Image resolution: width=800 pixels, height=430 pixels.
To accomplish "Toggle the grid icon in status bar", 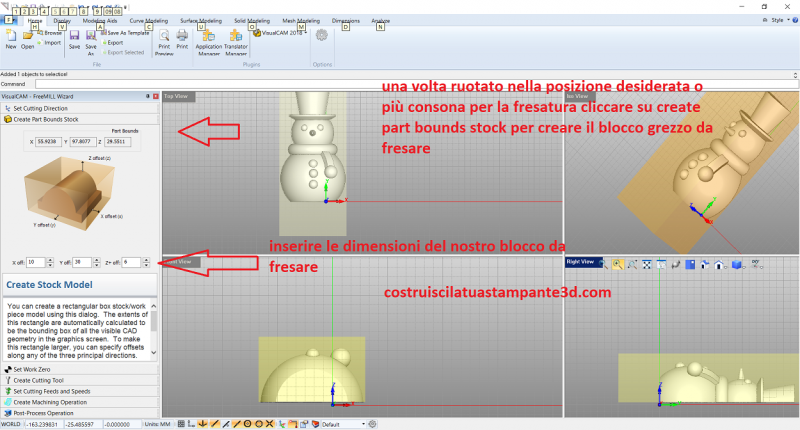I will (x=181, y=424).
